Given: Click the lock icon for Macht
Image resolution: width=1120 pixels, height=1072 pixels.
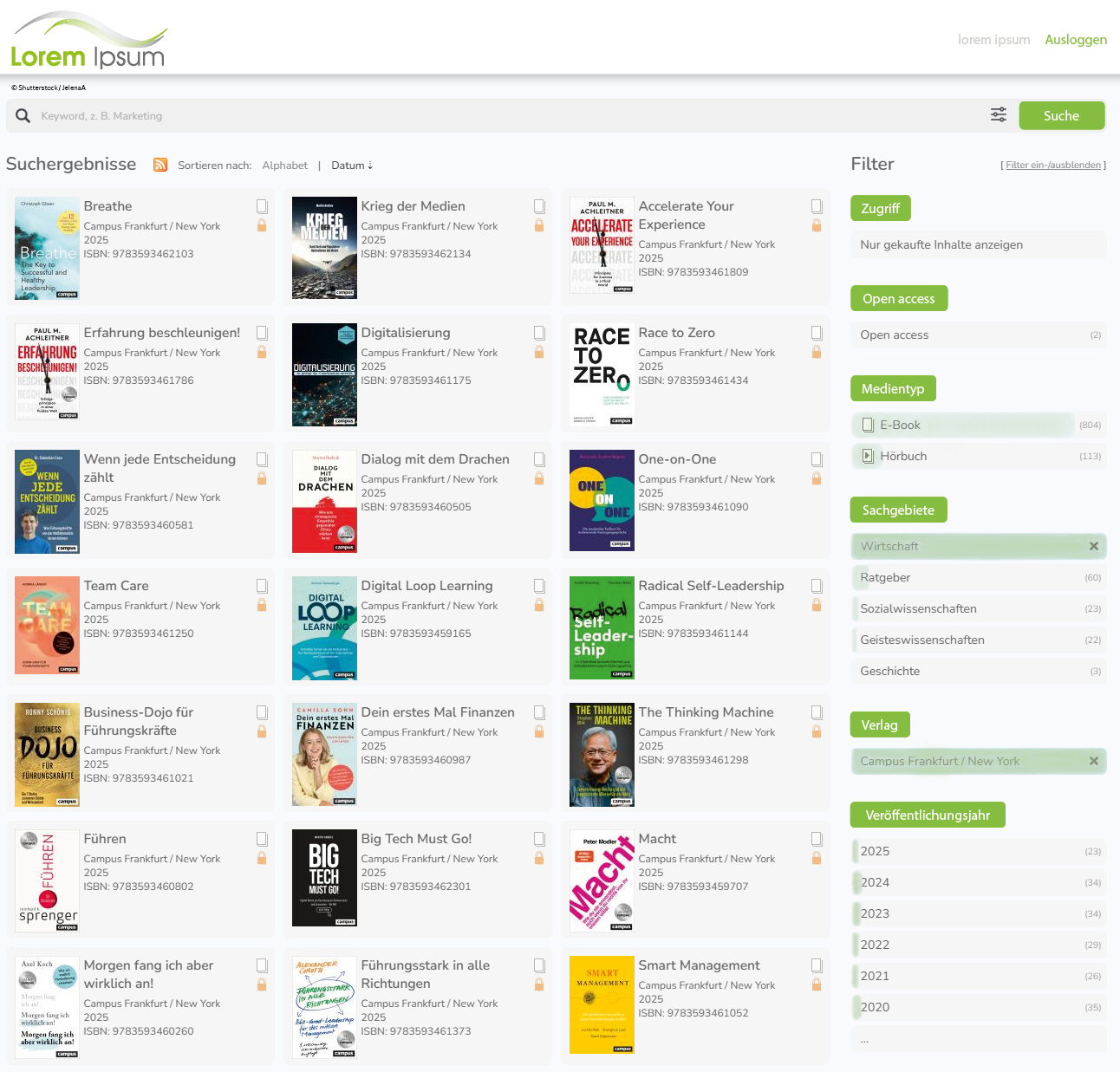Looking at the screenshot, I should pyautogui.click(x=817, y=858).
